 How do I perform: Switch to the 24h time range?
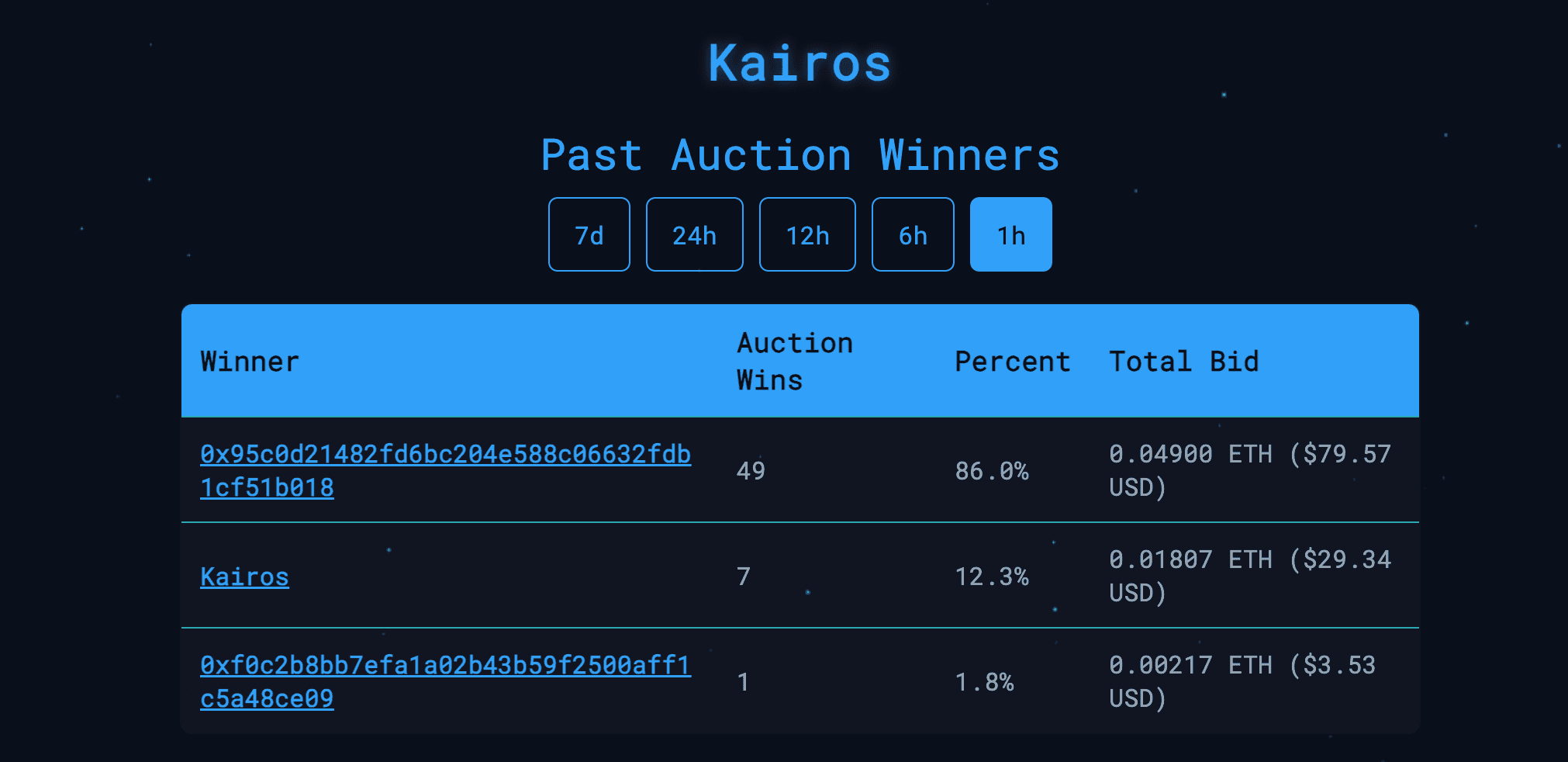(694, 234)
